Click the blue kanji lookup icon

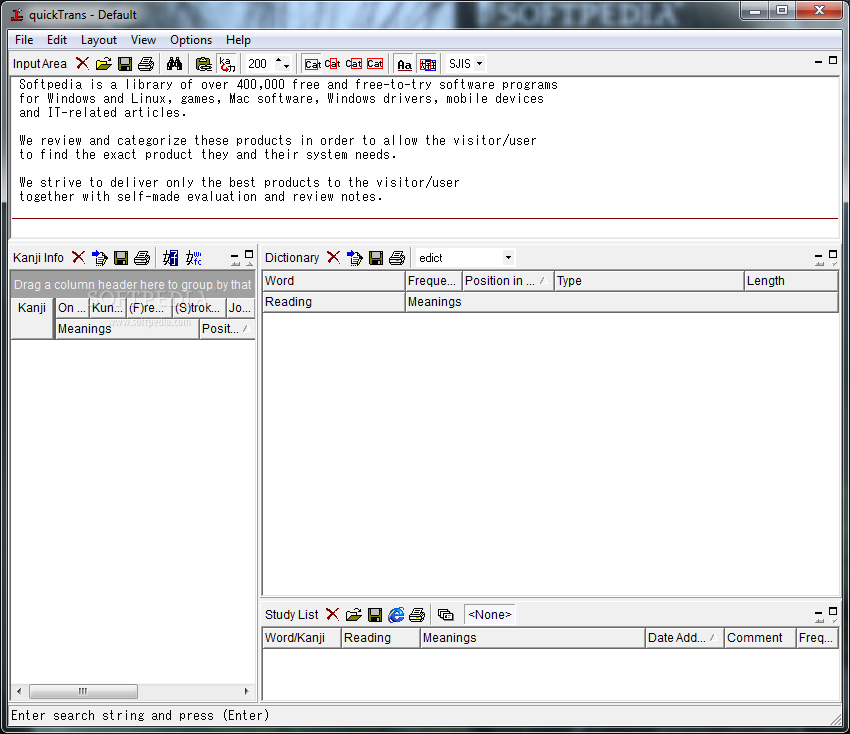pos(170,257)
